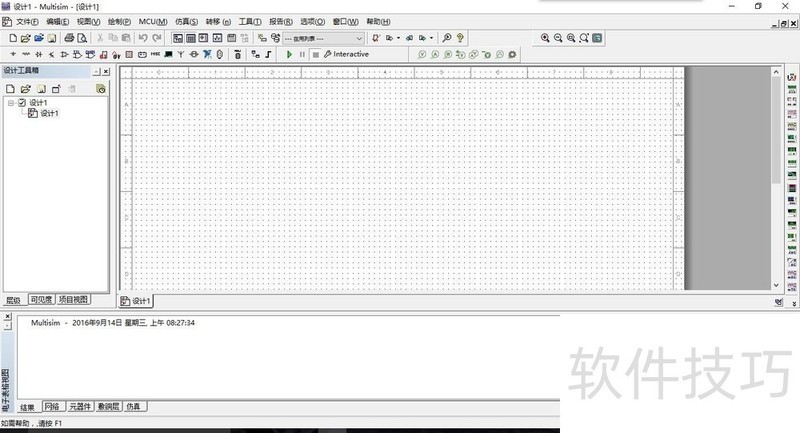Open 帮助 menu
Image resolution: width=800 pixels, height=433 pixels.
(x=378, y=22)
